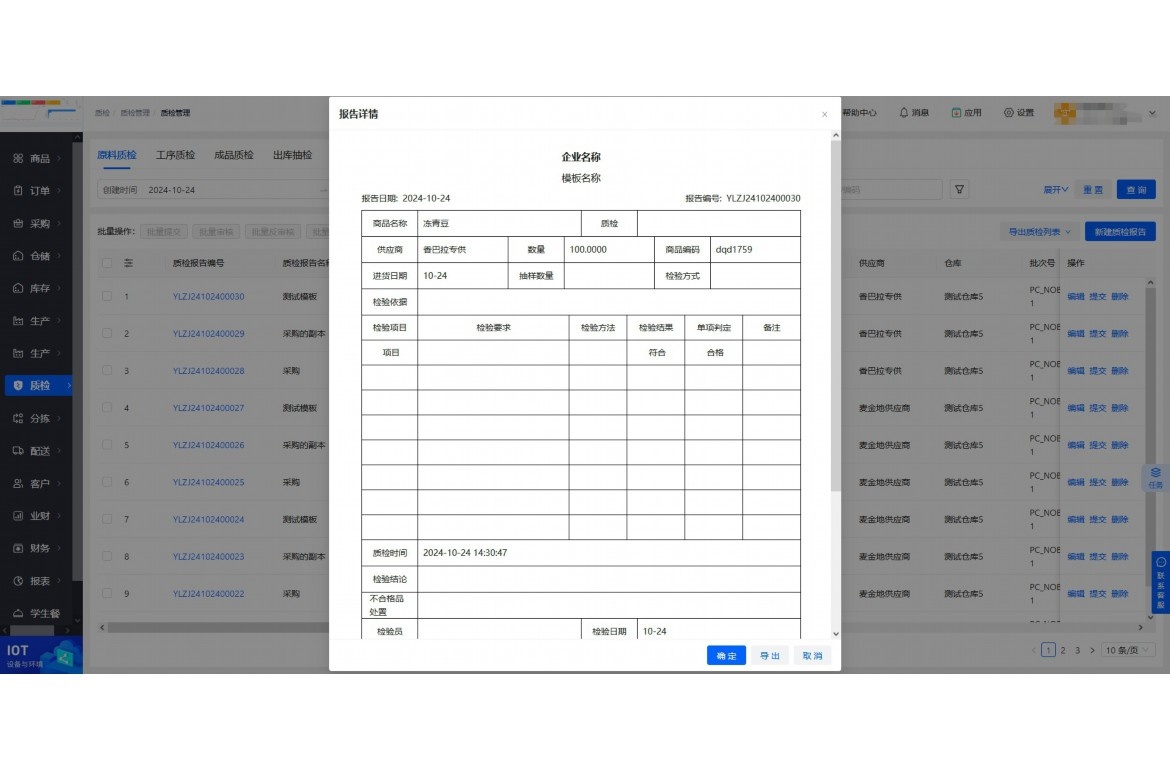Click 批量审核 batch operation button
Image resolution: width=1170 pixels, height=770 pixels.
pos(216,232)
